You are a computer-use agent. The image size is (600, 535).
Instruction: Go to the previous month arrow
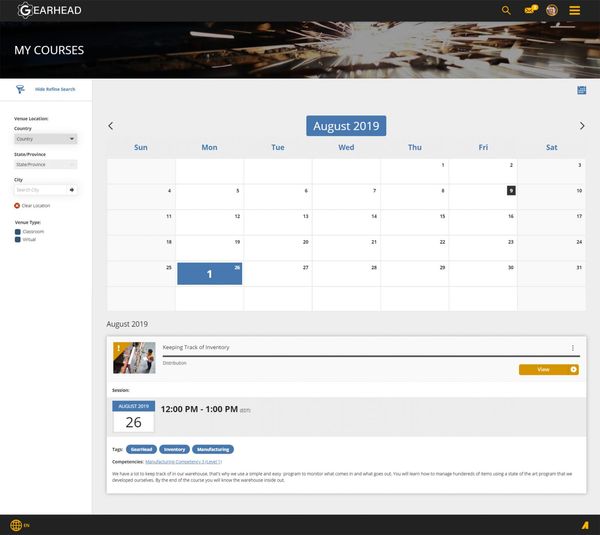(x=111, y=126)
